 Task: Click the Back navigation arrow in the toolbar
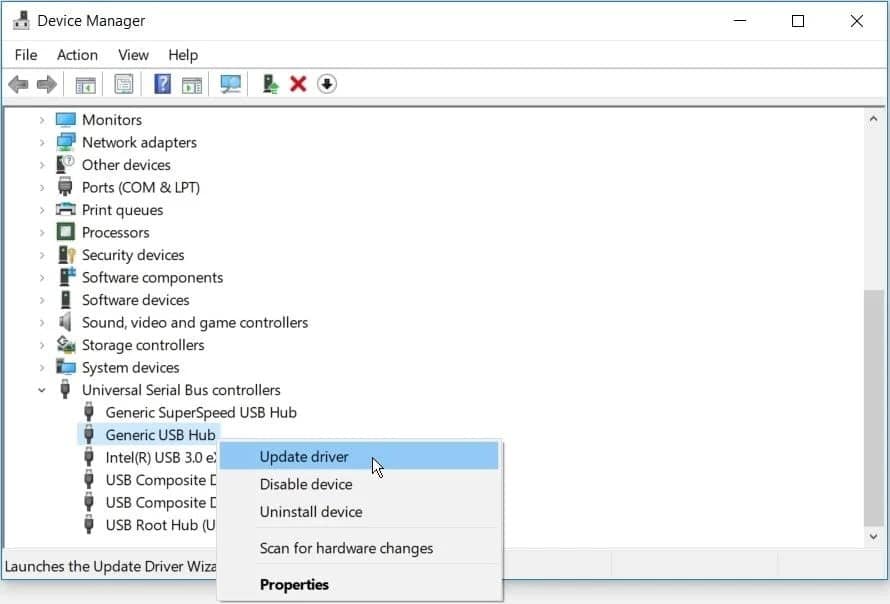click(x=17, y=84)
